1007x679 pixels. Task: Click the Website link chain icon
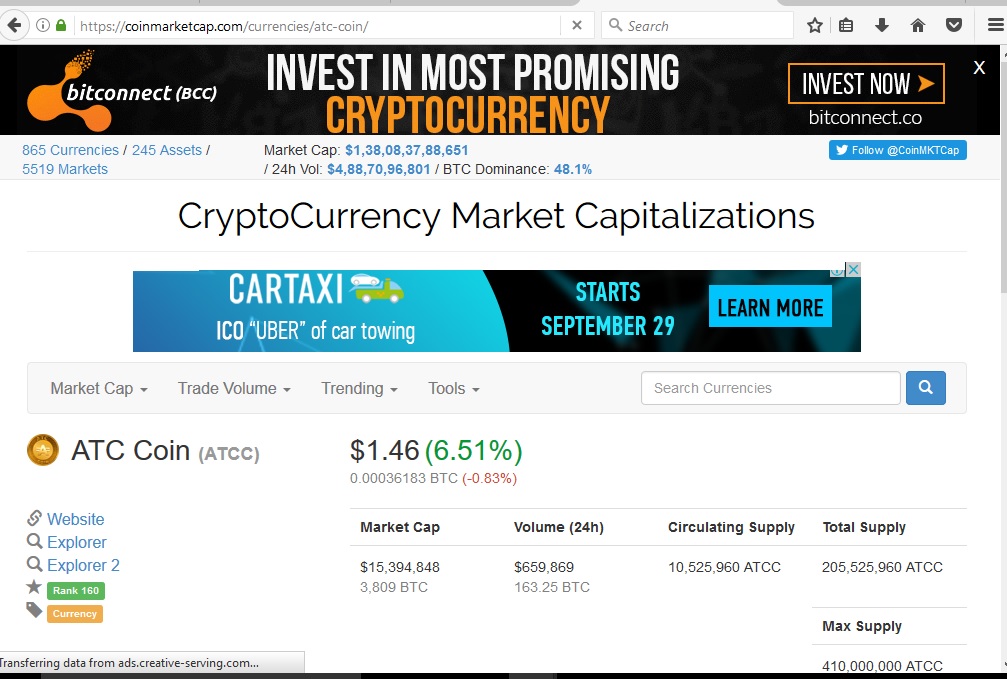[36, 519]
